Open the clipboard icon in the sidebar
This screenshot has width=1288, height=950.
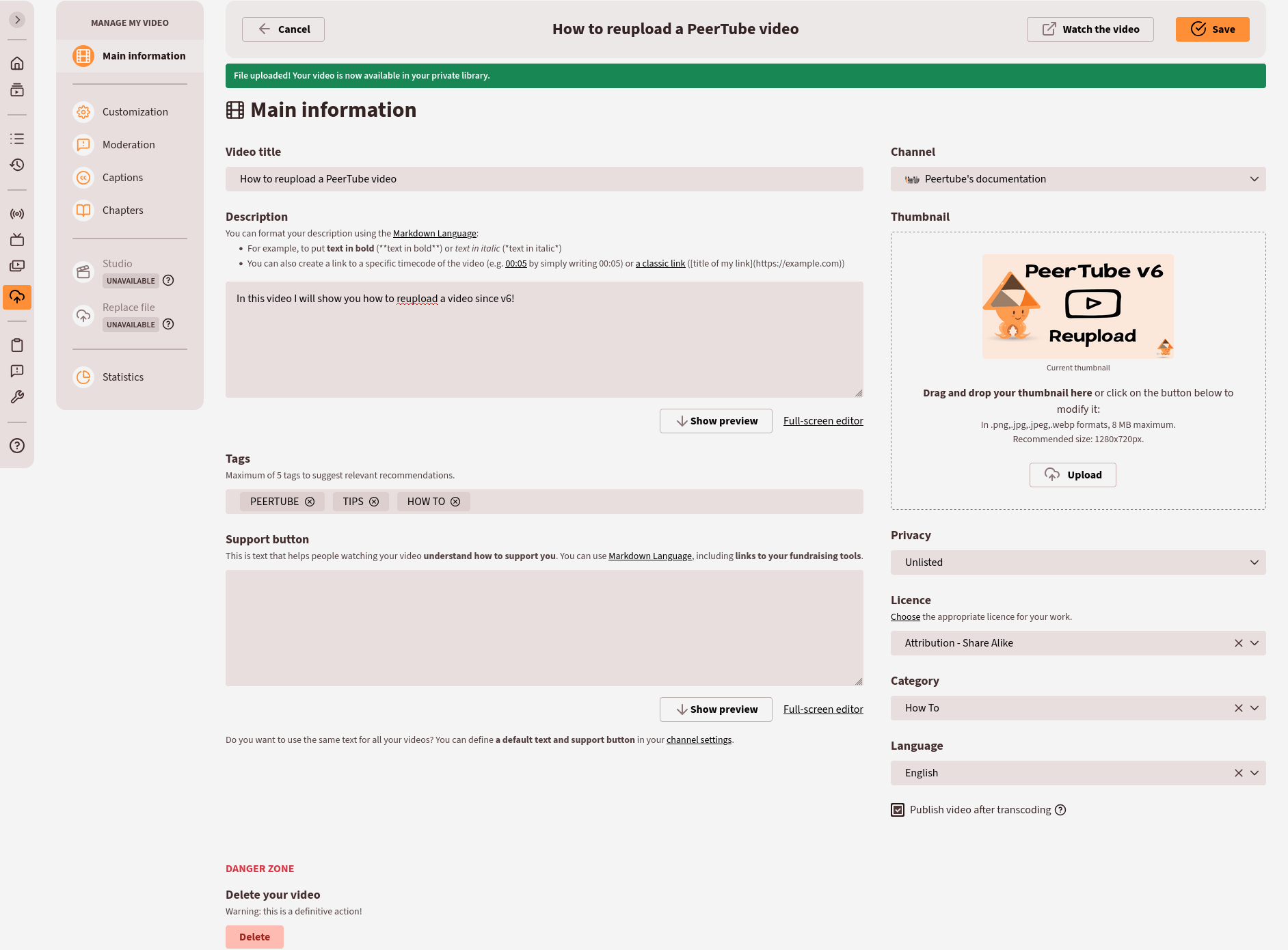pos(17,345)
